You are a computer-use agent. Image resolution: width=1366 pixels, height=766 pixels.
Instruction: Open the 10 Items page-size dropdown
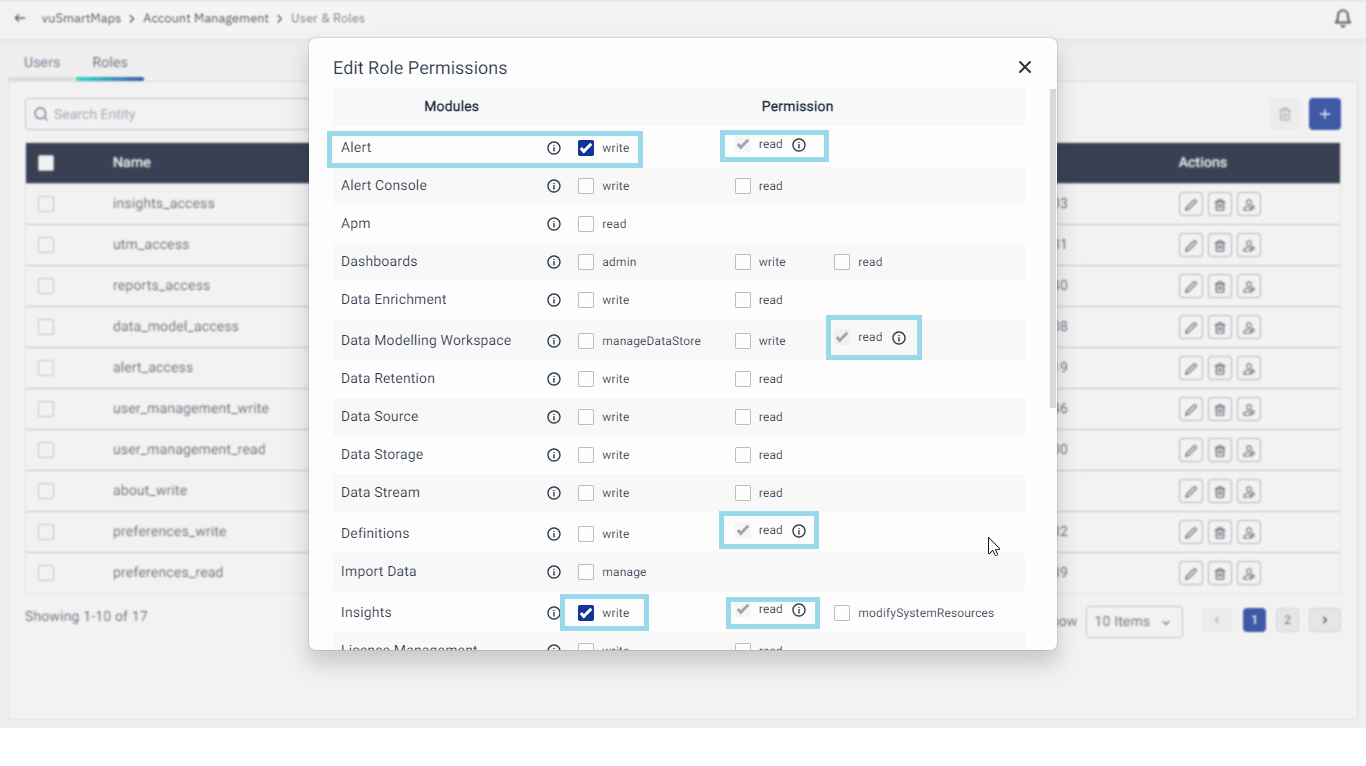click(1133, 622)
